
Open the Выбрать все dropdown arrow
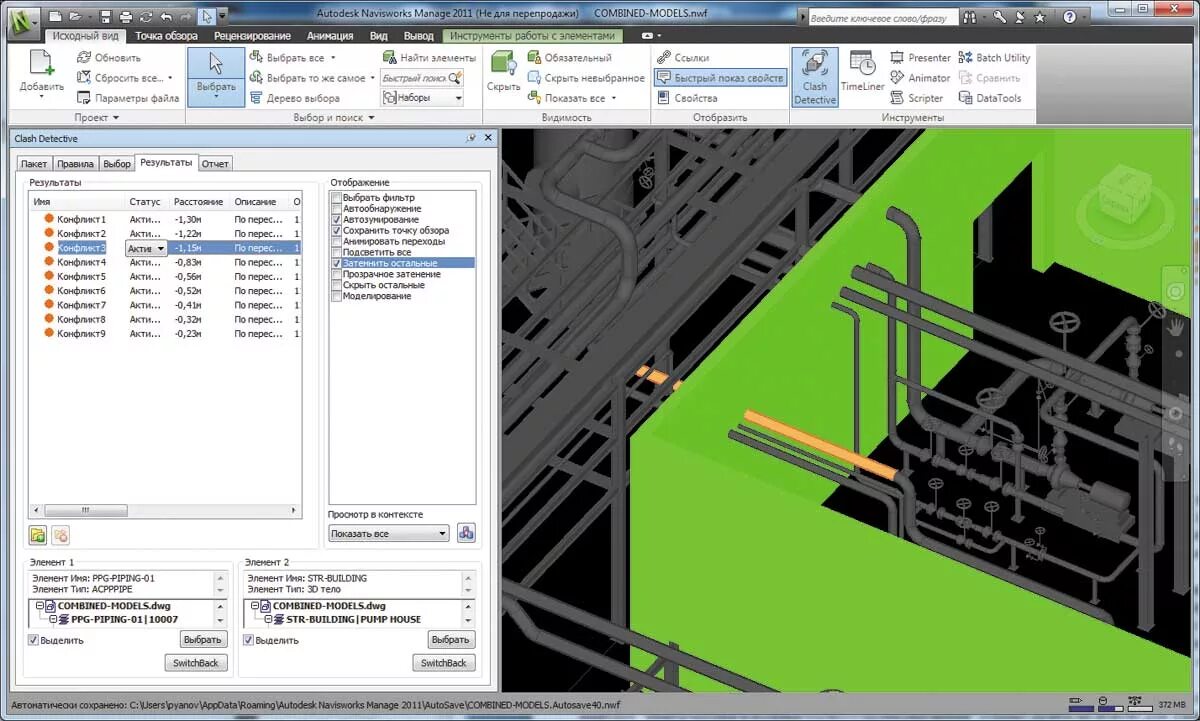click(332, 58)
